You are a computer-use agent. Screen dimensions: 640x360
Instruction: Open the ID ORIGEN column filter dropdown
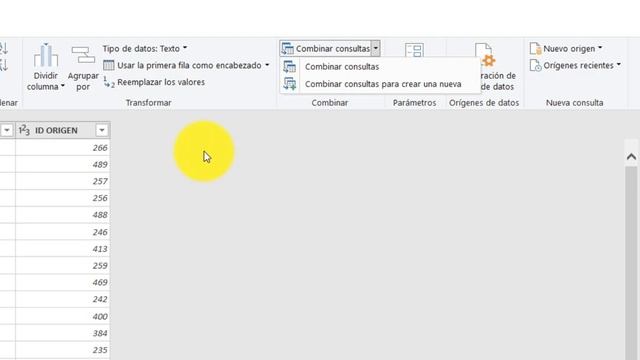pos(102,130)
